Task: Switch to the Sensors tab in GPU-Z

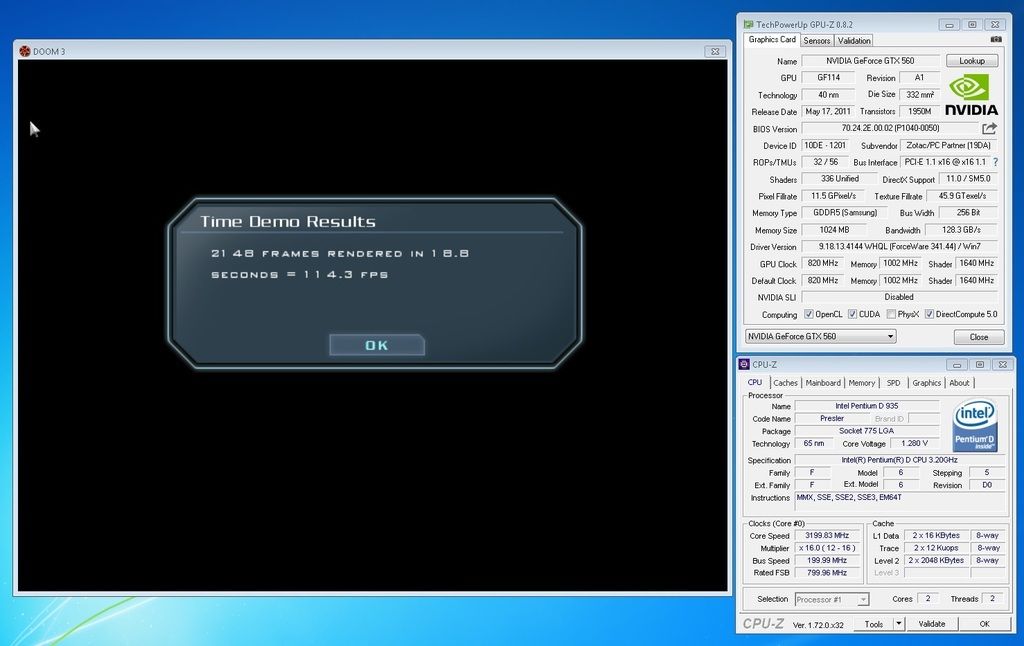Action: click(x=816, y=40)
